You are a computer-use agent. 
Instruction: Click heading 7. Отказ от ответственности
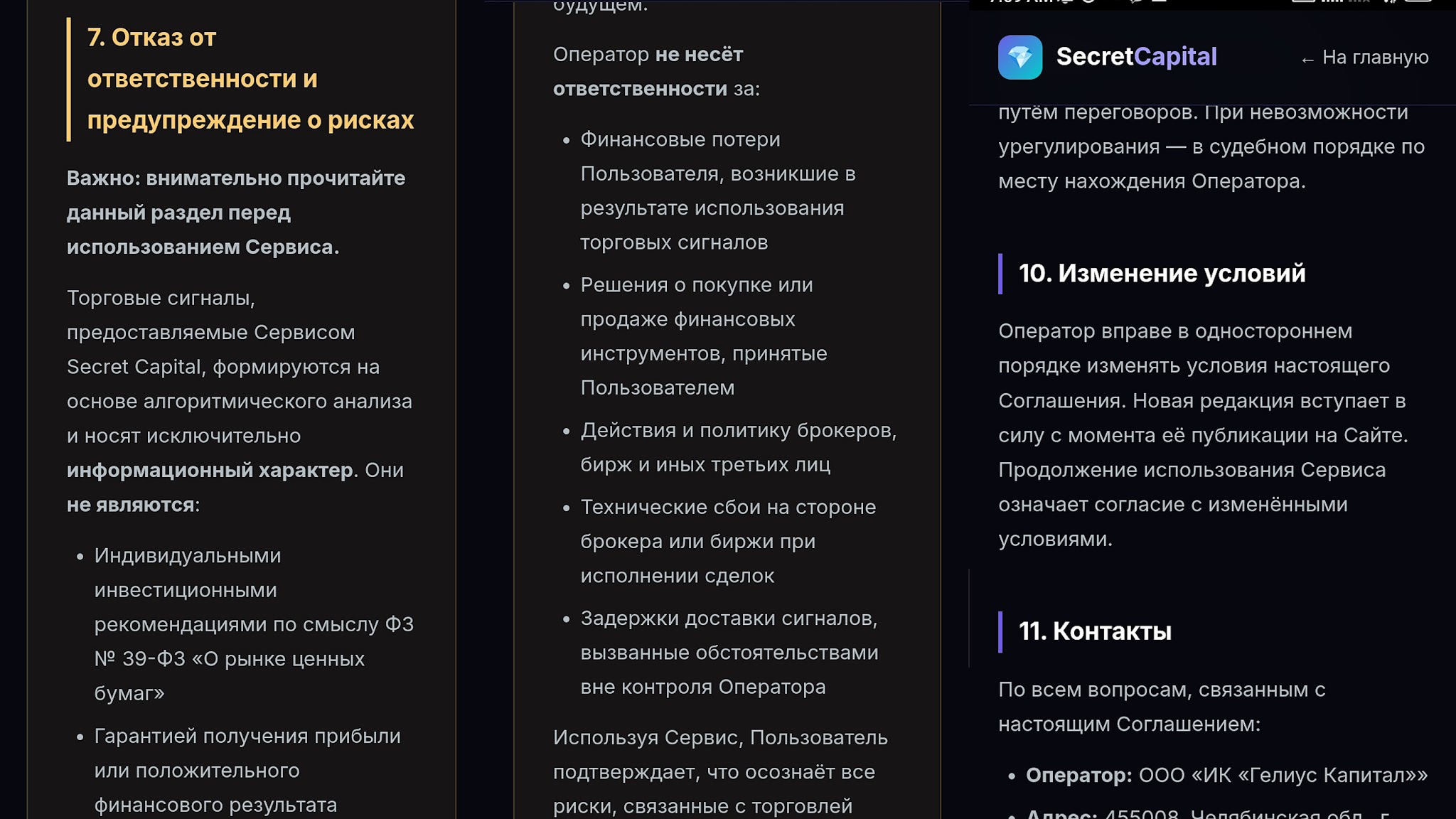pos(250,79)
